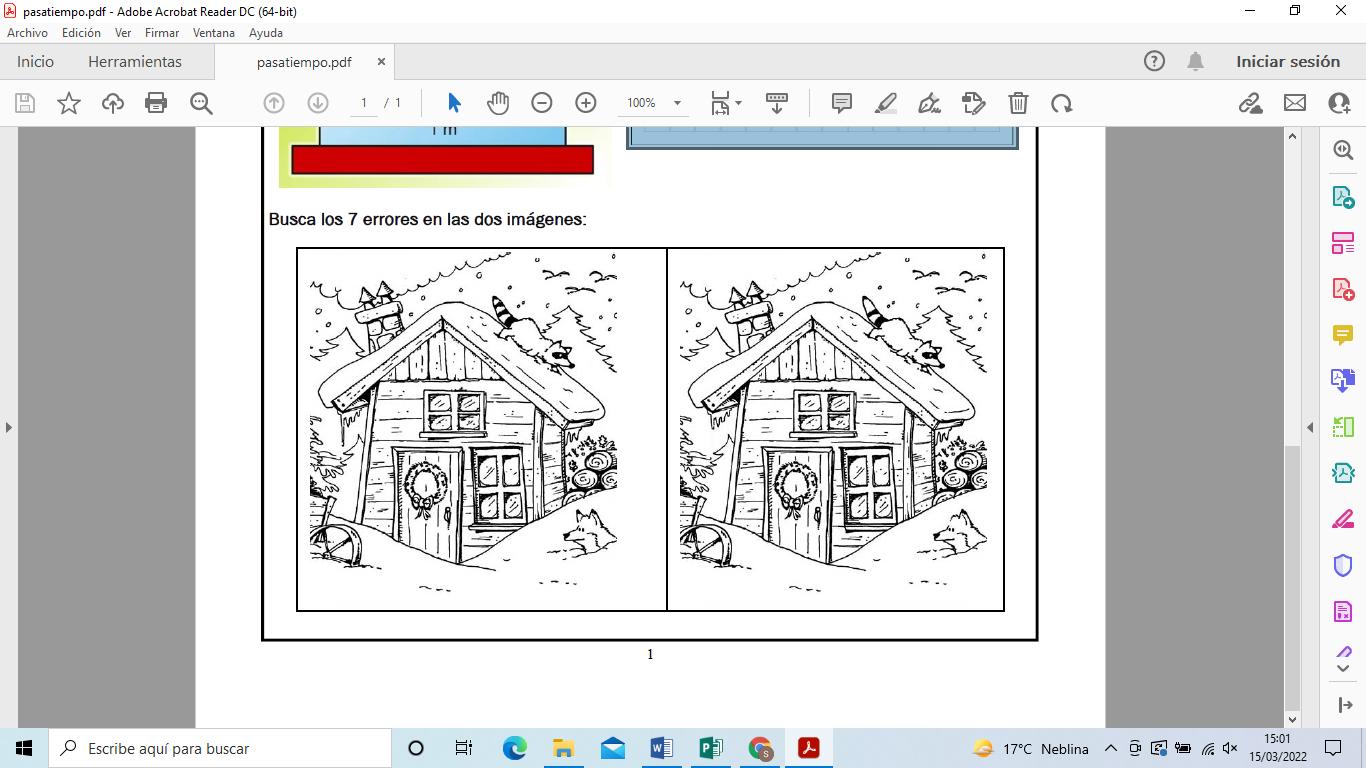The image size is (1366, 768).
Task: Open the Ventana menu
Action: (214, 33)
